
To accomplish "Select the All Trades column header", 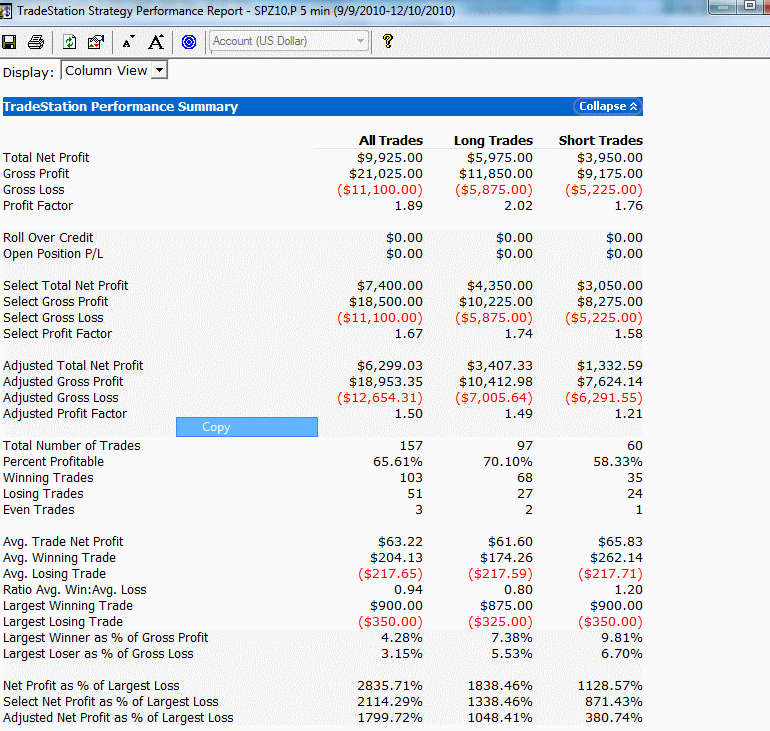I will [390, 140].
